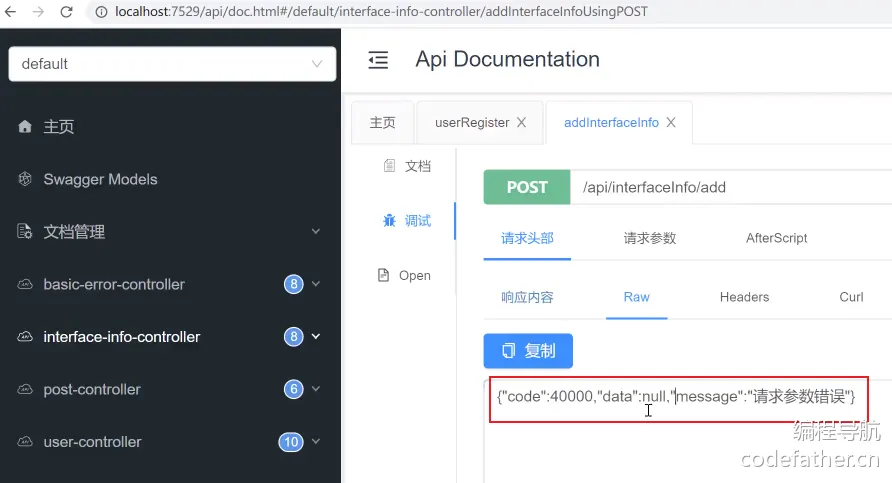Switch to the 主页 tab
This screenshot has width=892, height=483.
[382, 122]
